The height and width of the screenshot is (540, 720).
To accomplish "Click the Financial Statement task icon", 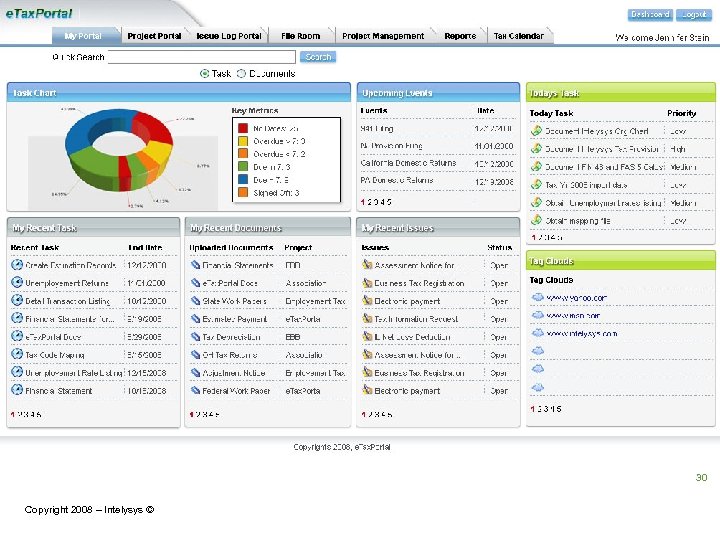I will [x=17, y=390].
